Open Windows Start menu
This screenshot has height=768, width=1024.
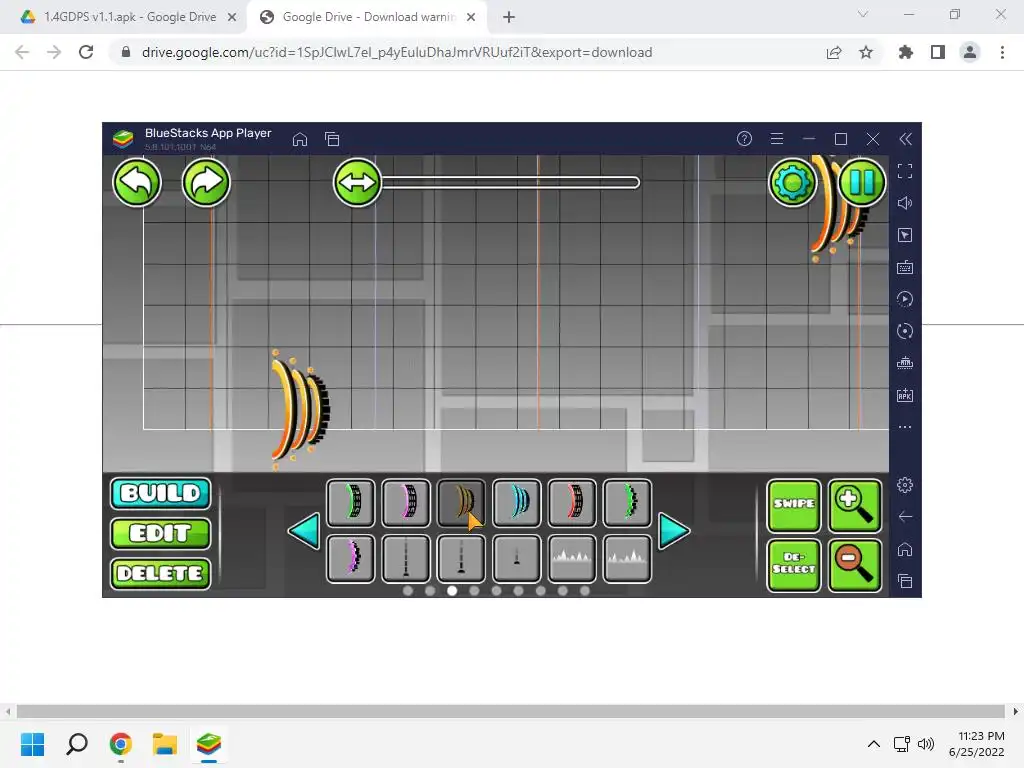32,744
